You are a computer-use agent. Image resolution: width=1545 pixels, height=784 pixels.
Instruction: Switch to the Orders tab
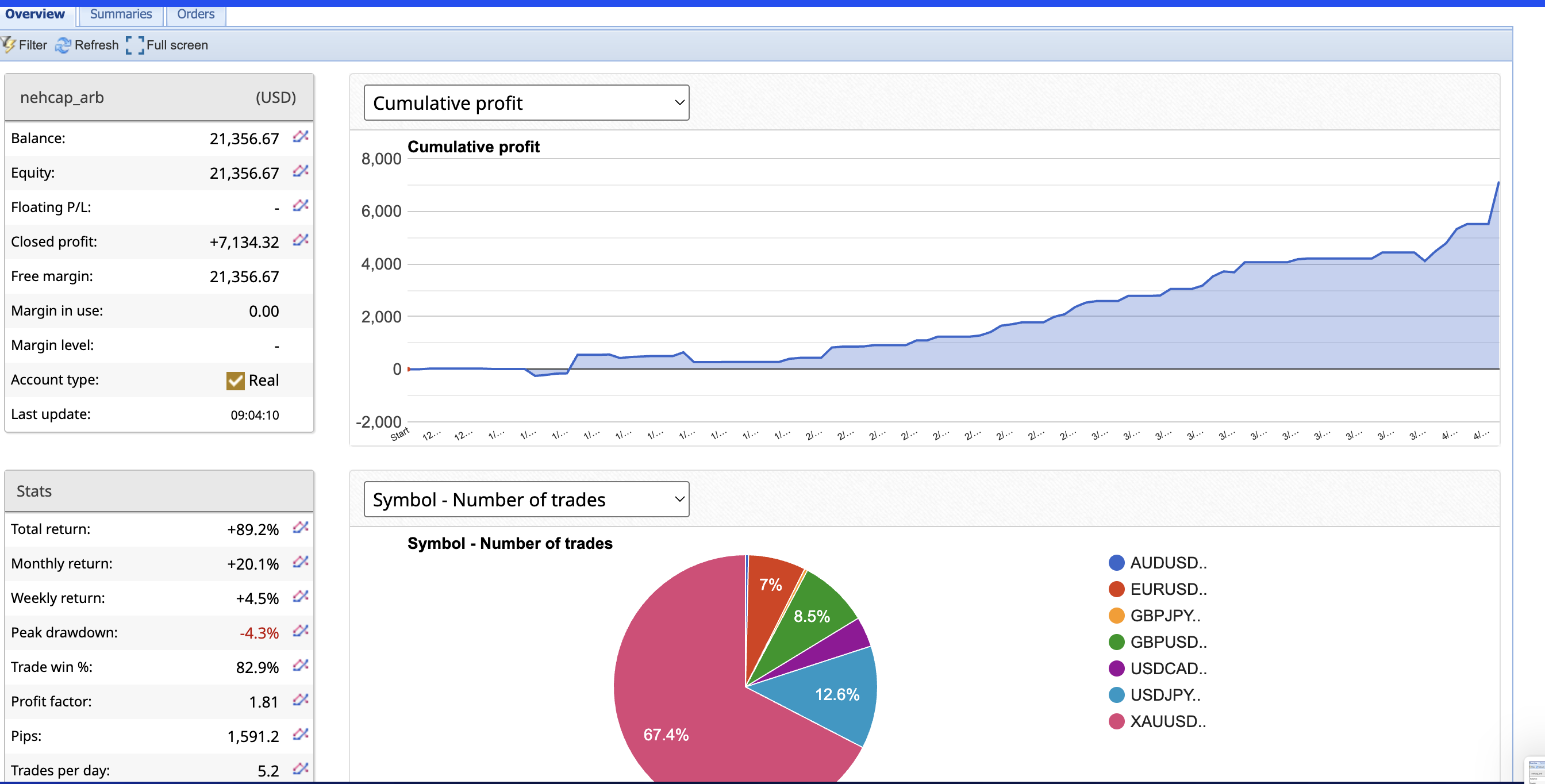(195, 14)
